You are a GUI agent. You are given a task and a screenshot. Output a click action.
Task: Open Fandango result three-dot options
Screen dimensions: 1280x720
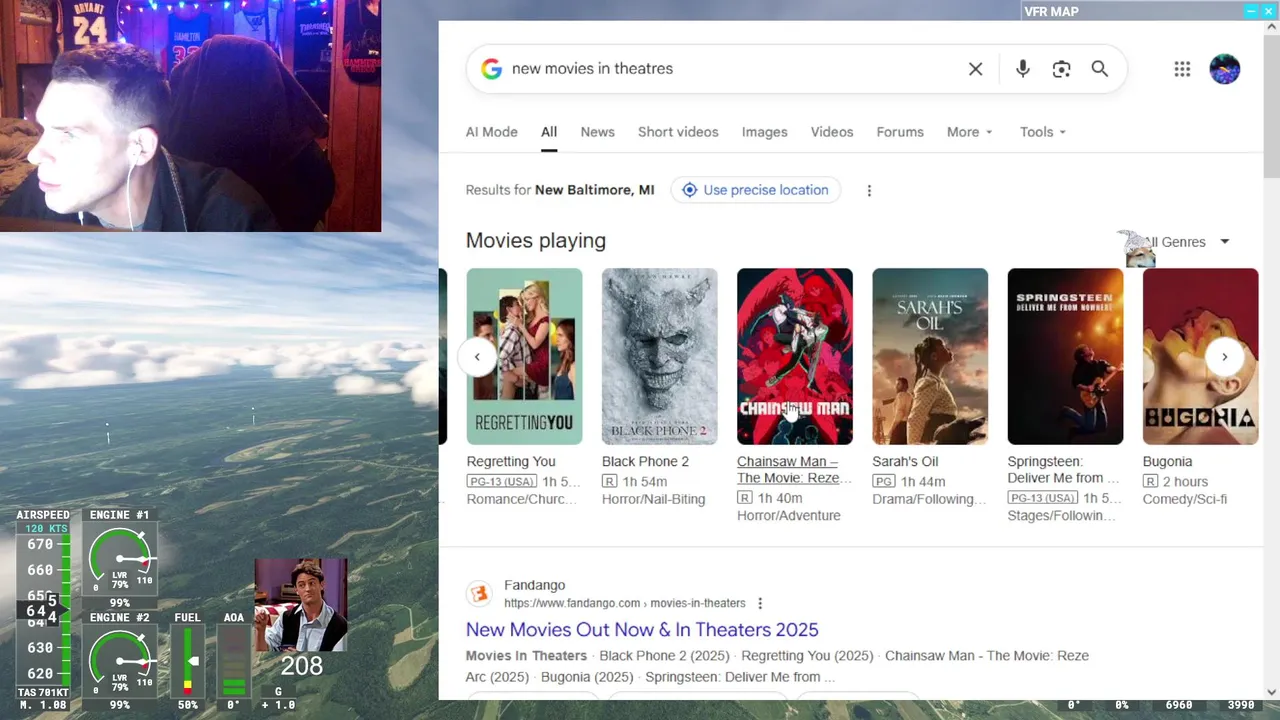point(760,603)
